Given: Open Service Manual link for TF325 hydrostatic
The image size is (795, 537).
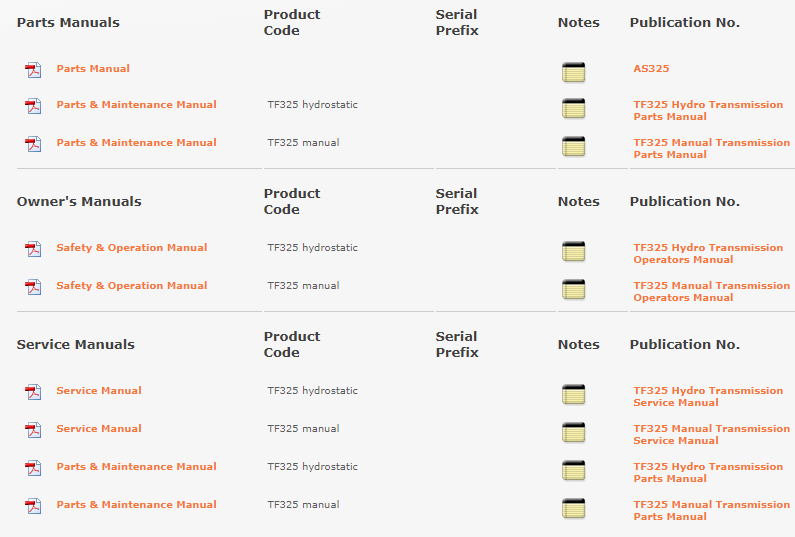Looking at the screenshot, I should 99,391.
